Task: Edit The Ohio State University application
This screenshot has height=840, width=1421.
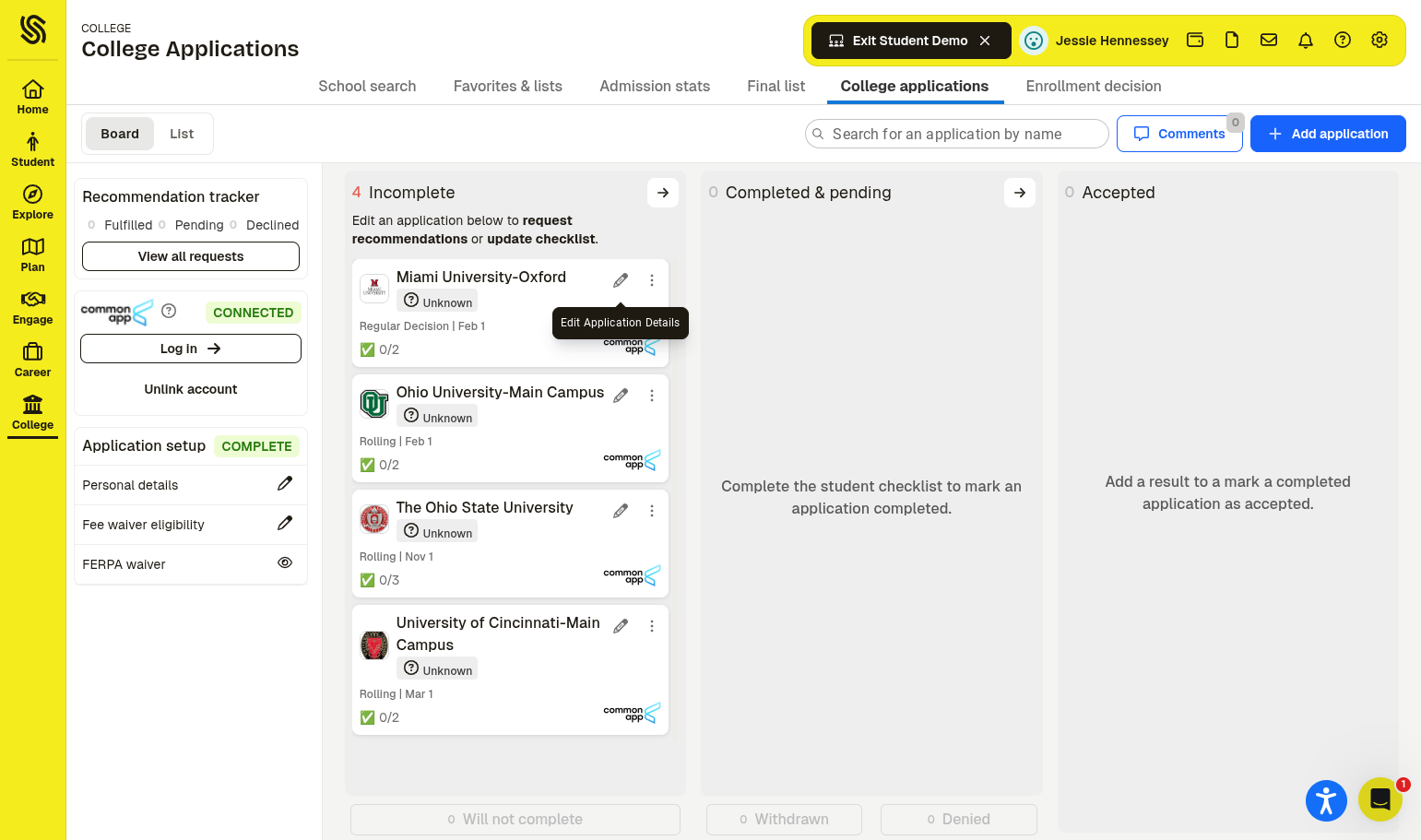Action: [621, 511]
